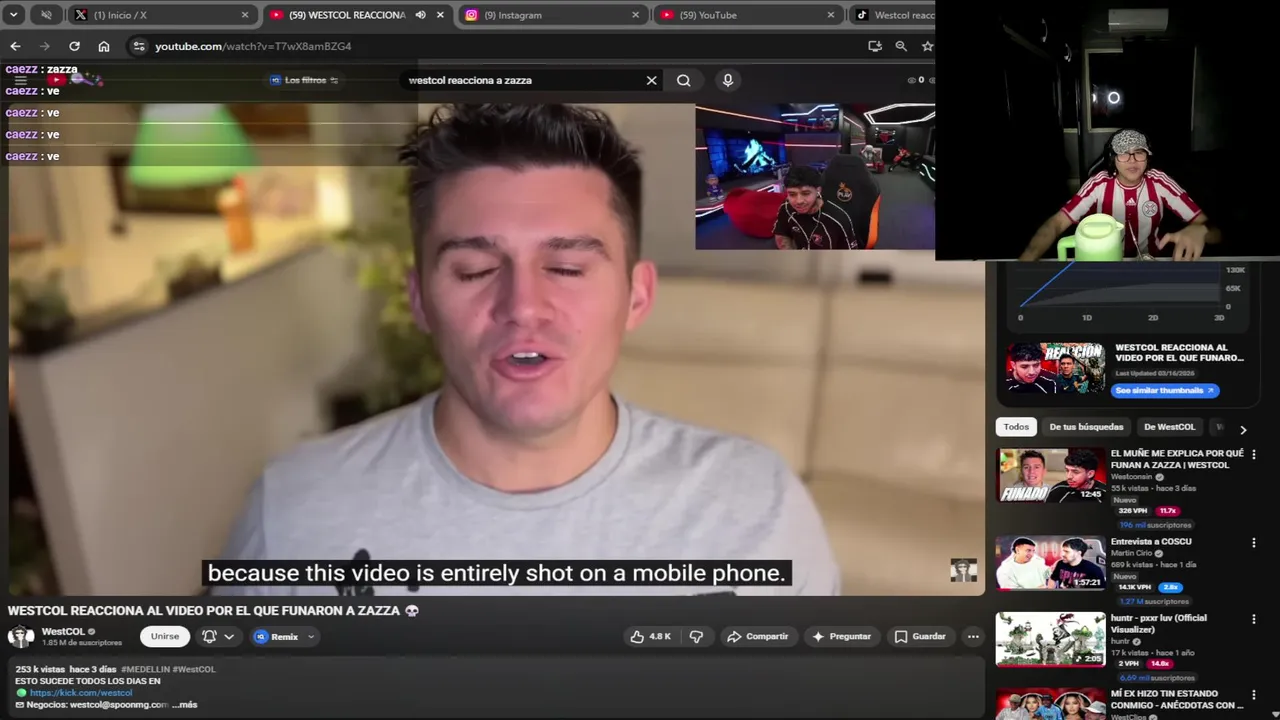Click the Preguntar button
Image resolution: width=1280 pixels, height=720 pixels.
(841, 636)
